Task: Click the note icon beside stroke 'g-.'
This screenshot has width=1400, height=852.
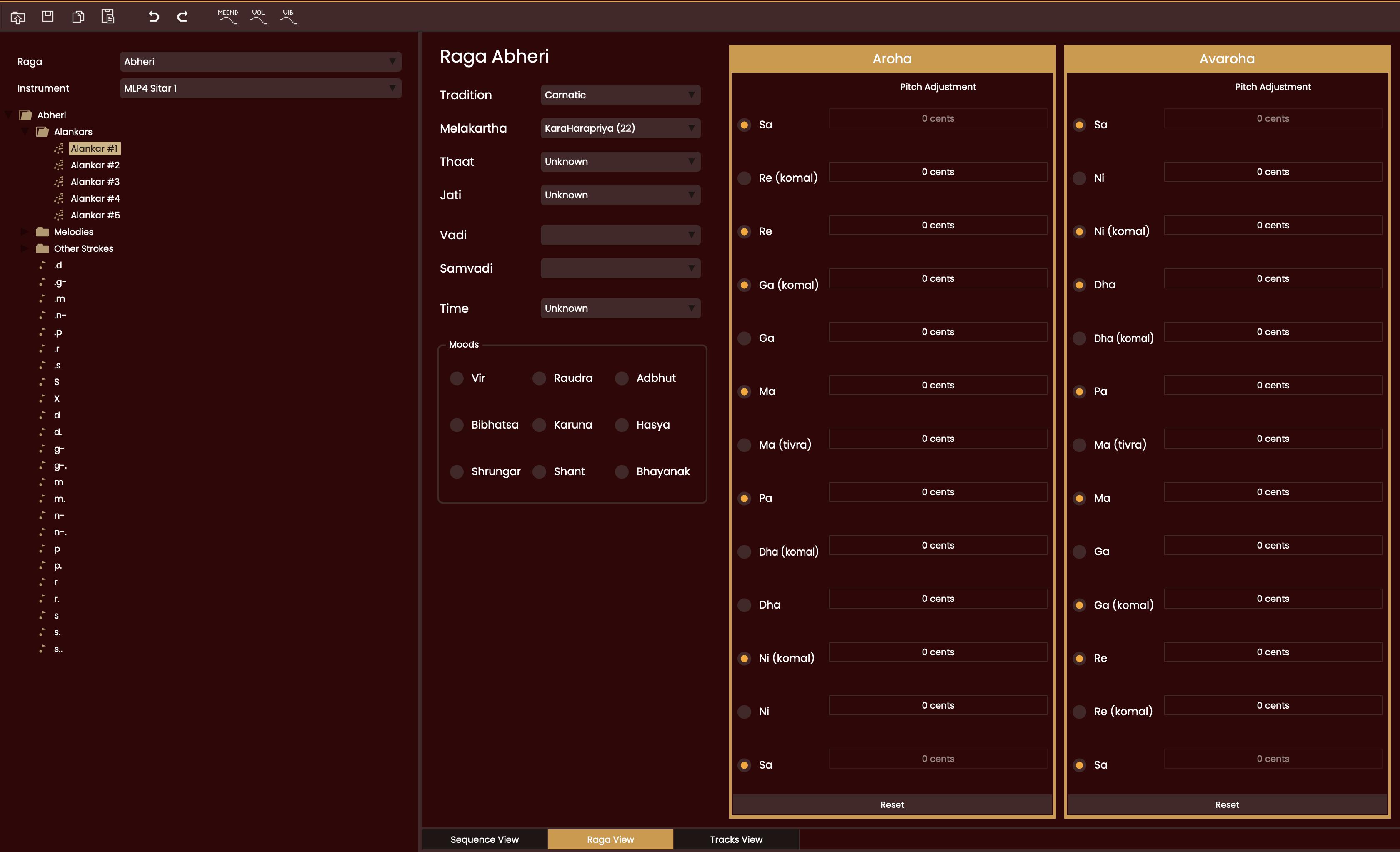Action: tap(42, 466)
